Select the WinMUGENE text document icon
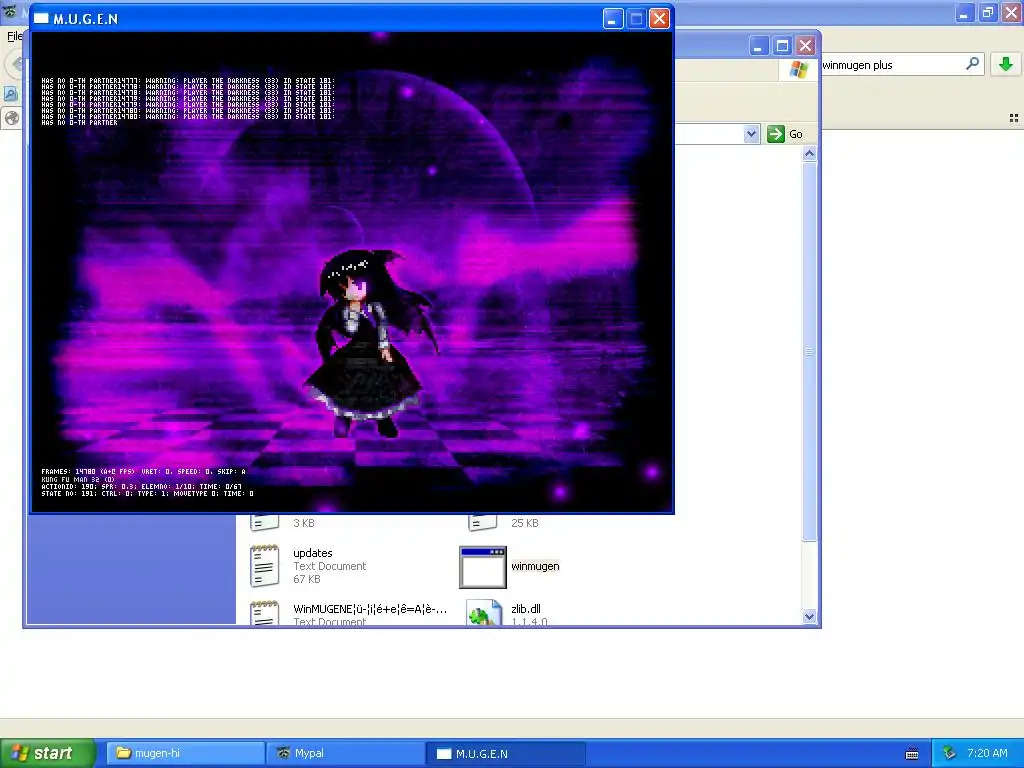The width and height of the screenshot is (1024, 768). [x=264, y=614]
